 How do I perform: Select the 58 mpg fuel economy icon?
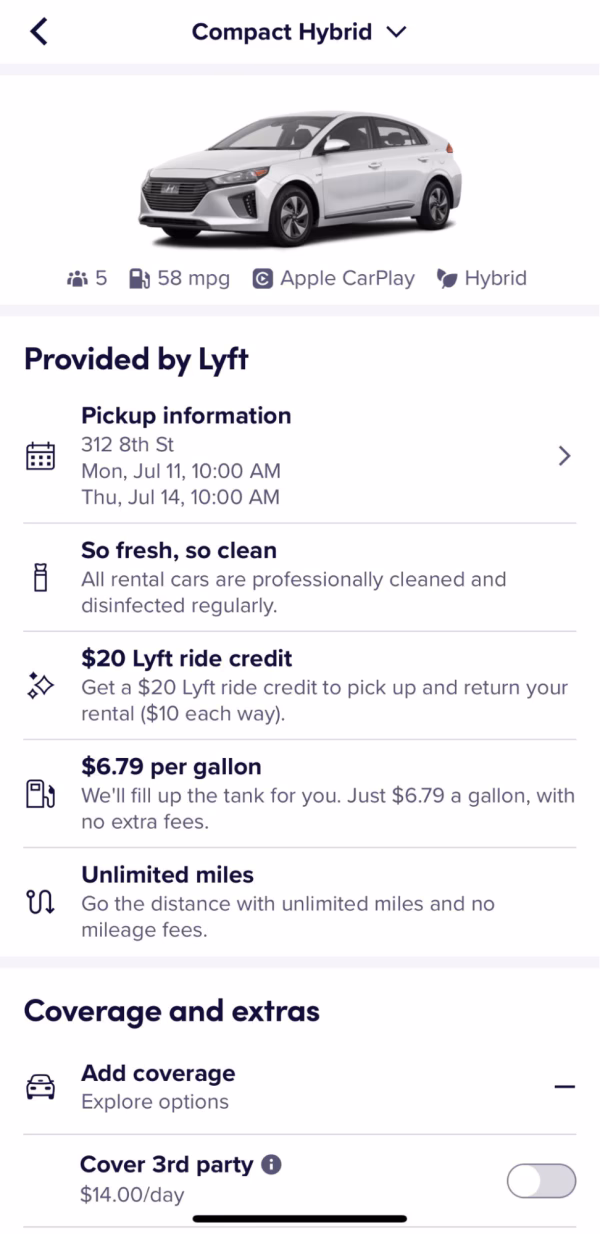pyautogui.click(x=138, y=278)
